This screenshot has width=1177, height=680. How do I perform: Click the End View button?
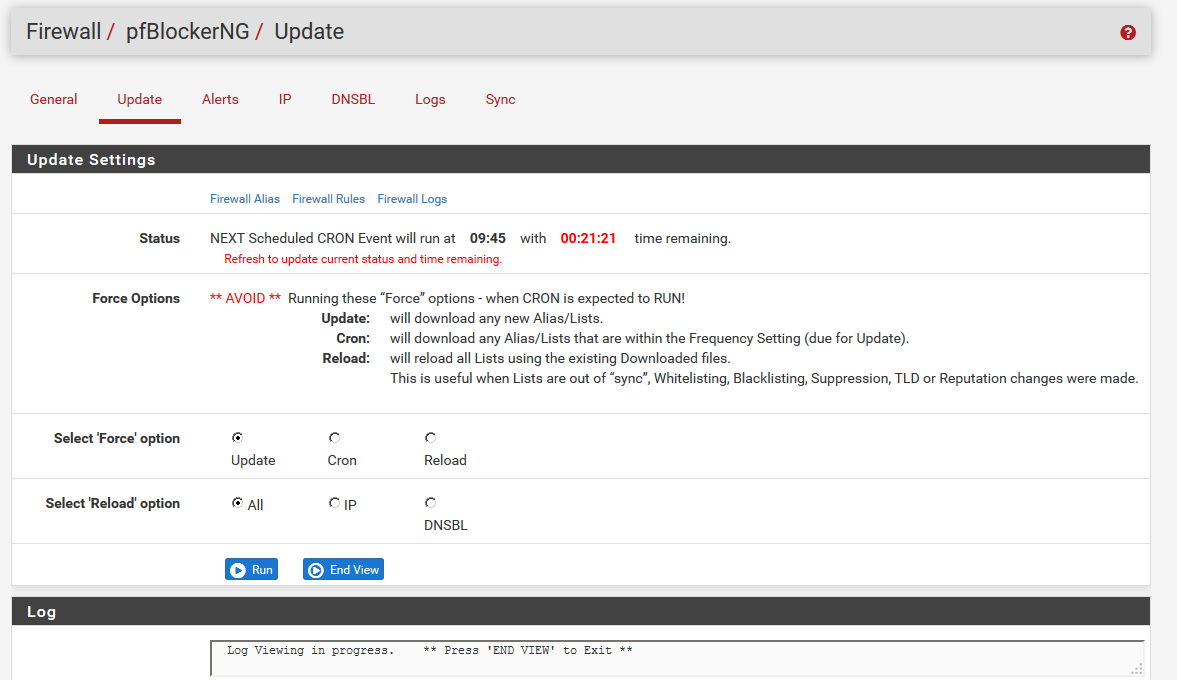point(343,570)
